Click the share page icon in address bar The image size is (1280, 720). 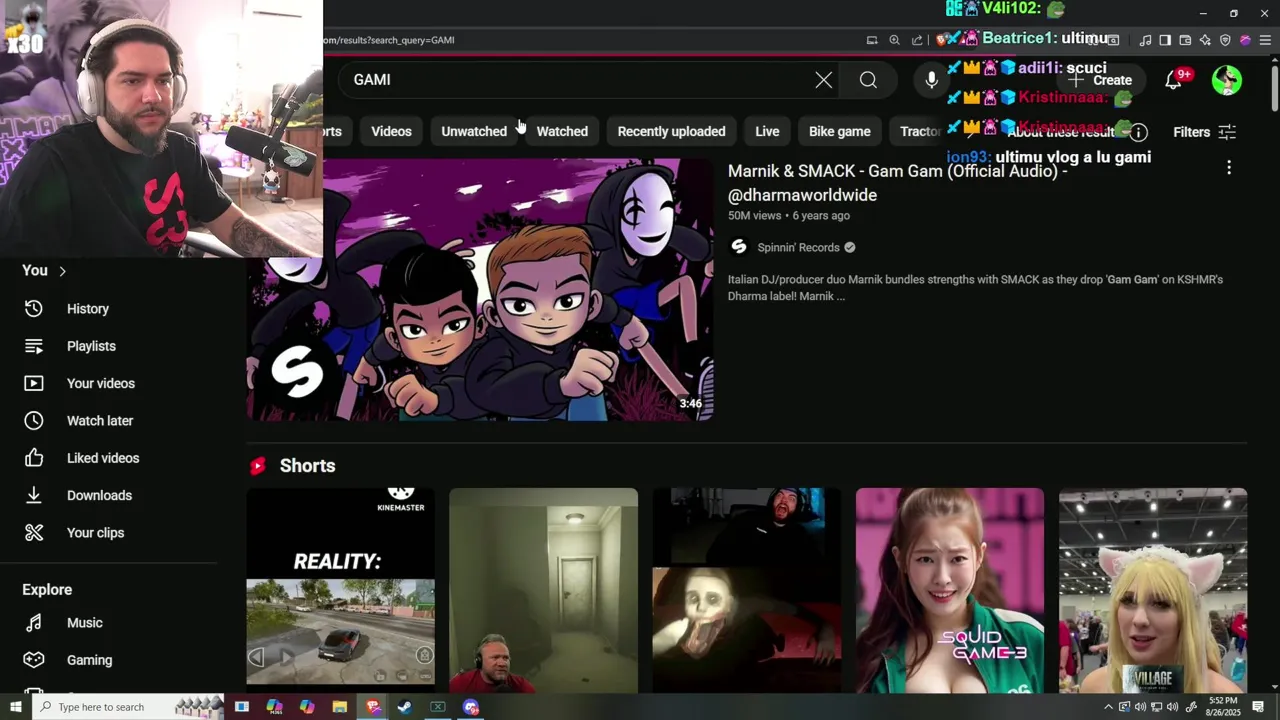point(917,40)
